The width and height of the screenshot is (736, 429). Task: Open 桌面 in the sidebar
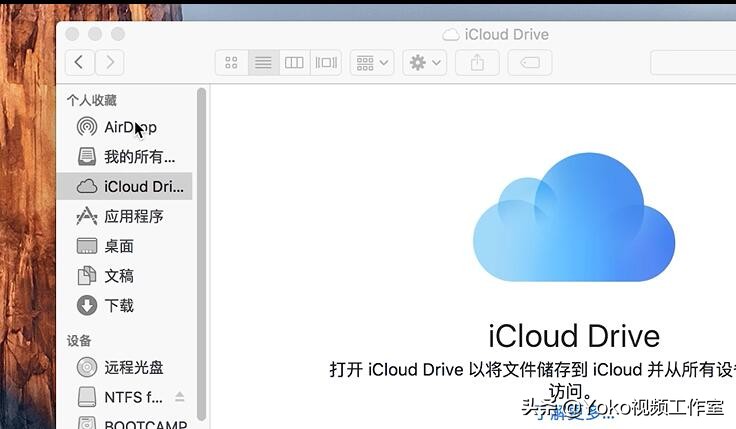click(x=124, y=246)
